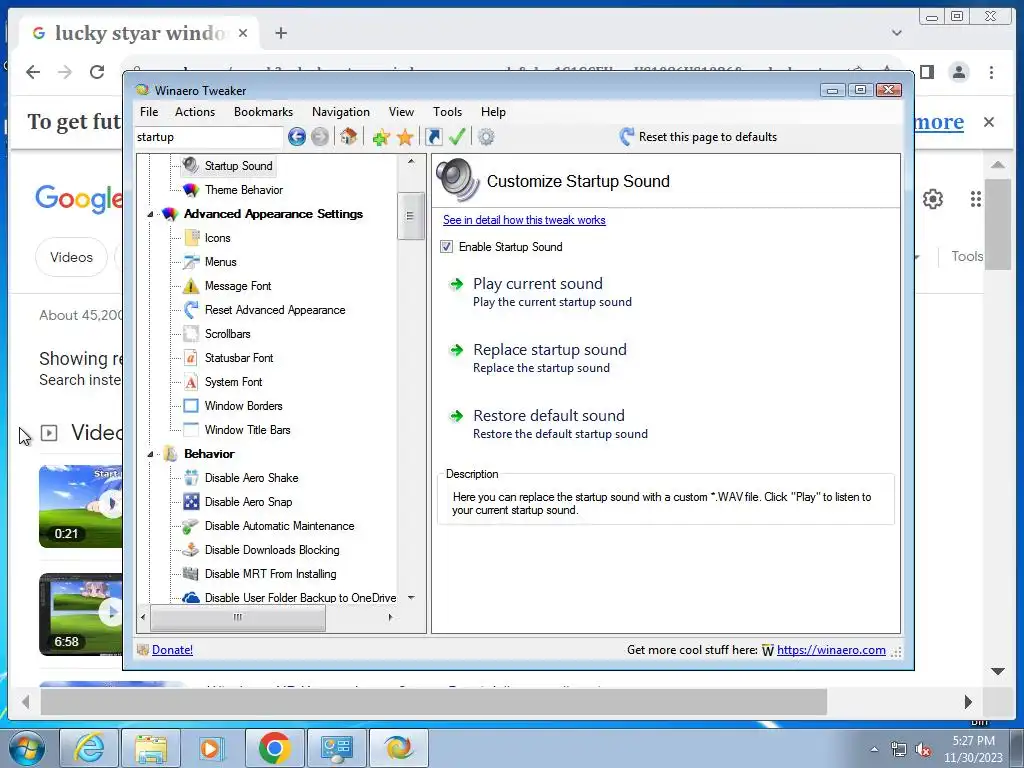
Task: Click the Disable Automatic Maintenance icon
Action: [x=191, y=526]
